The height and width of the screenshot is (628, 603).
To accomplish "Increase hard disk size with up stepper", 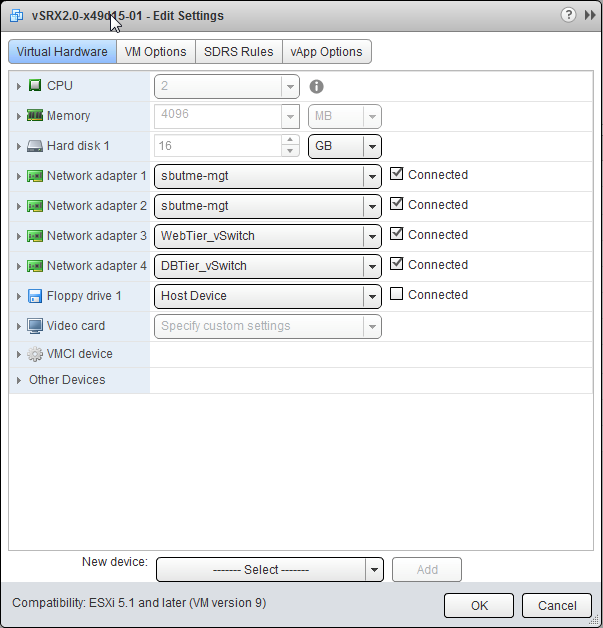I will [x=290, y=140].
